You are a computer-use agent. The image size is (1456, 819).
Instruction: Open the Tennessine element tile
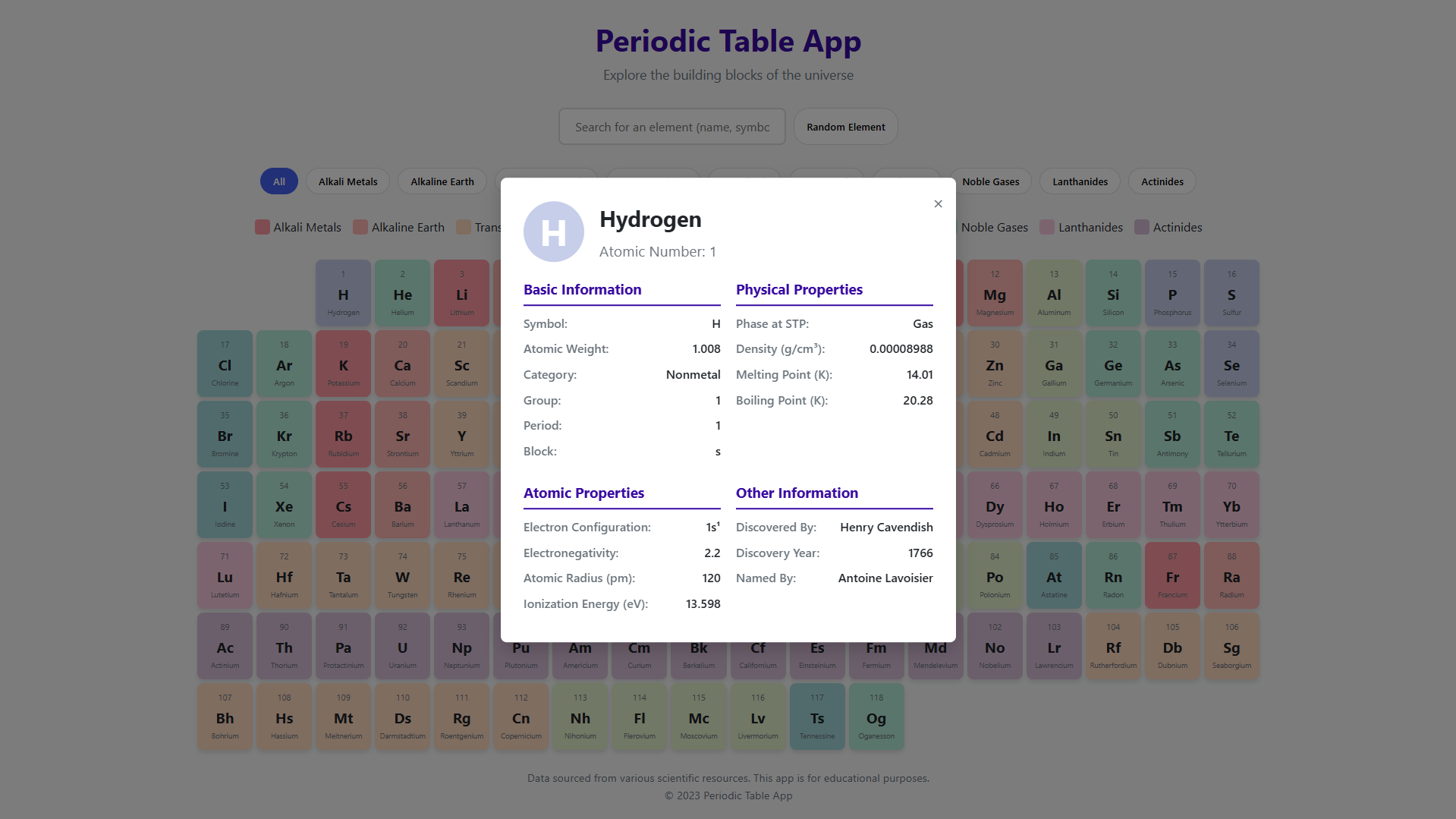(817, 717)
